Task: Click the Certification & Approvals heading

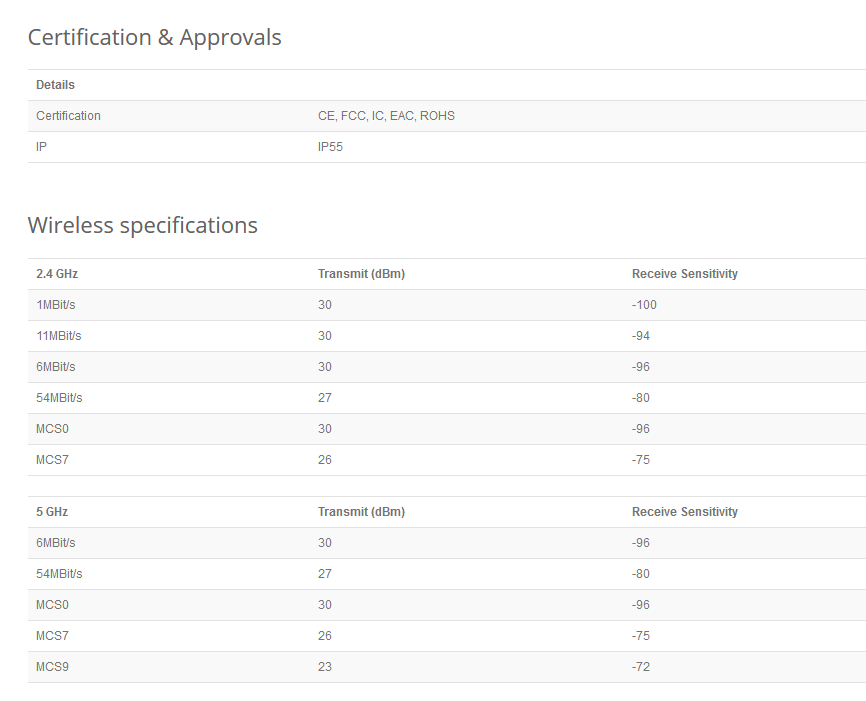Action: (154, 38)
